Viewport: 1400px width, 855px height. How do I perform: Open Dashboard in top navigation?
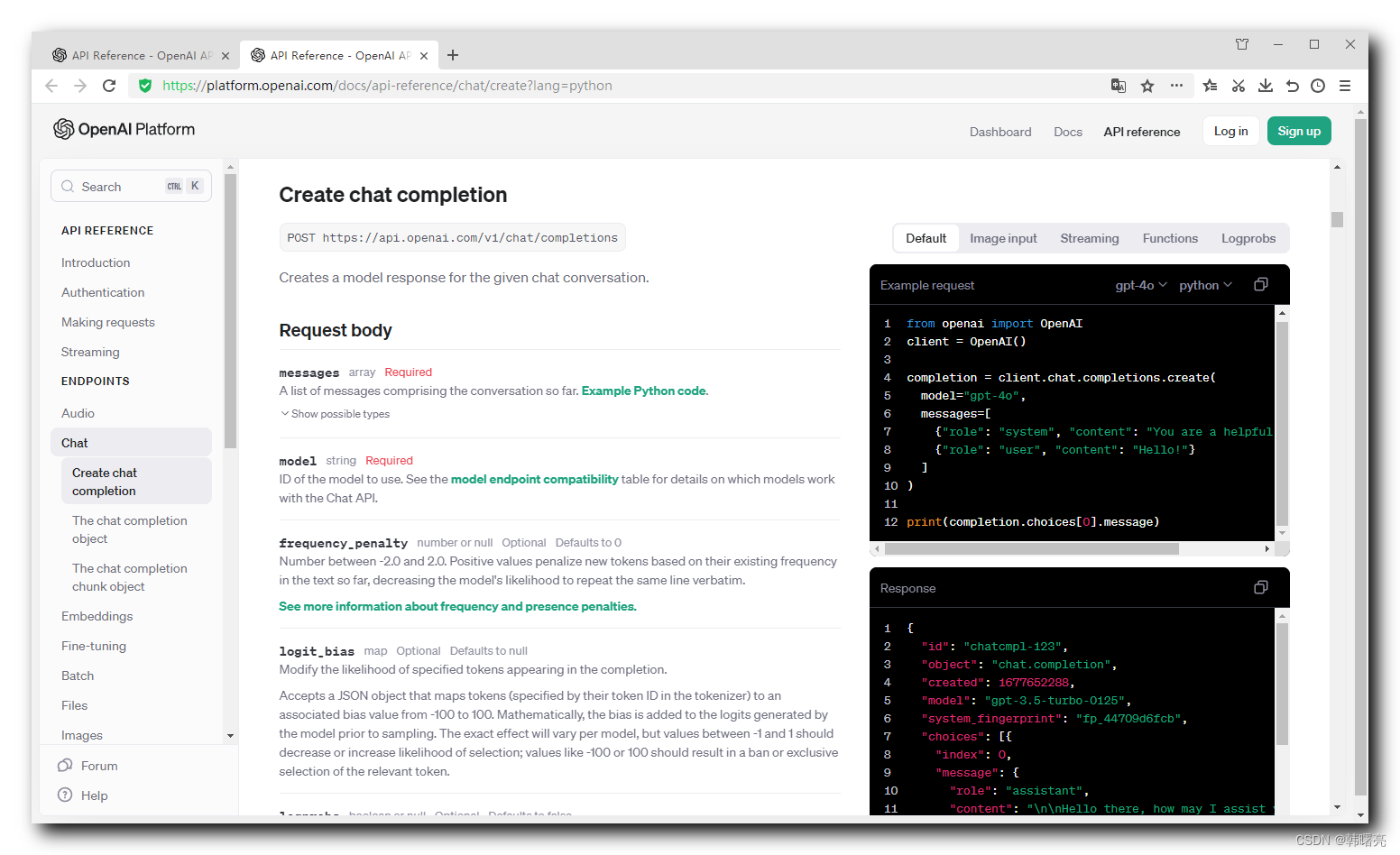(x=1000, y=132)
